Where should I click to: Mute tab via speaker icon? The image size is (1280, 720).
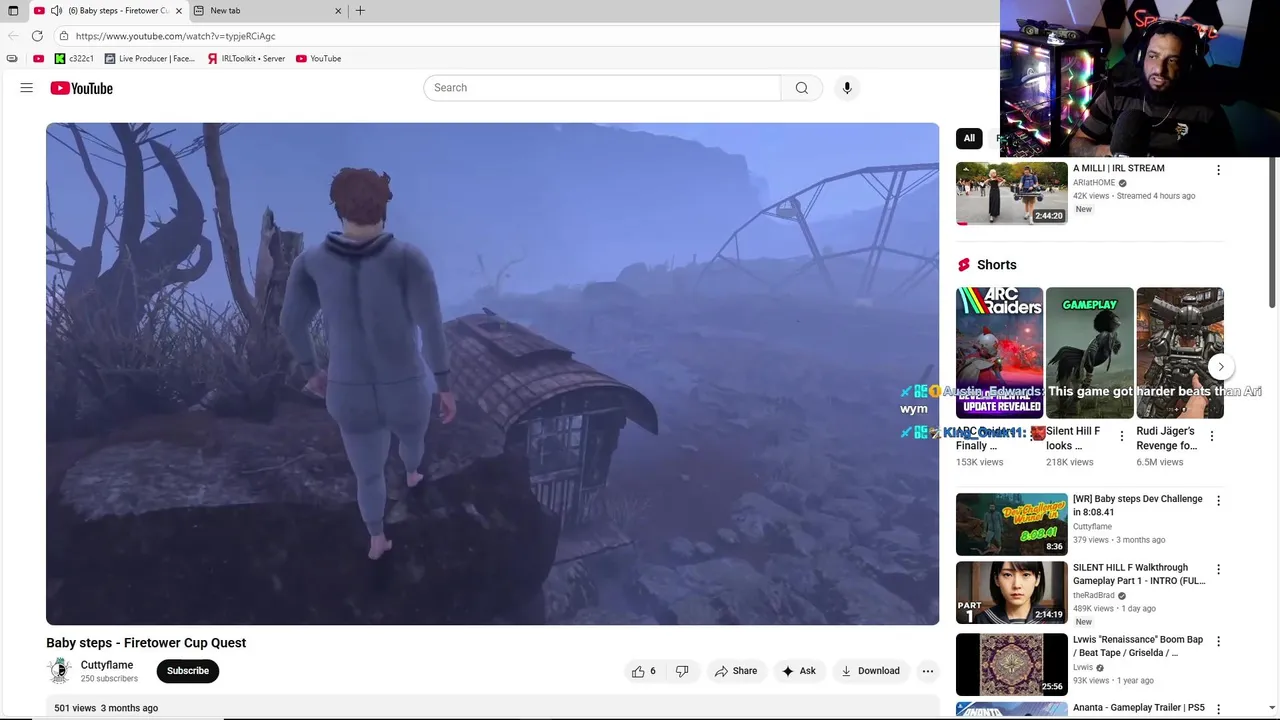coord(57,11)
